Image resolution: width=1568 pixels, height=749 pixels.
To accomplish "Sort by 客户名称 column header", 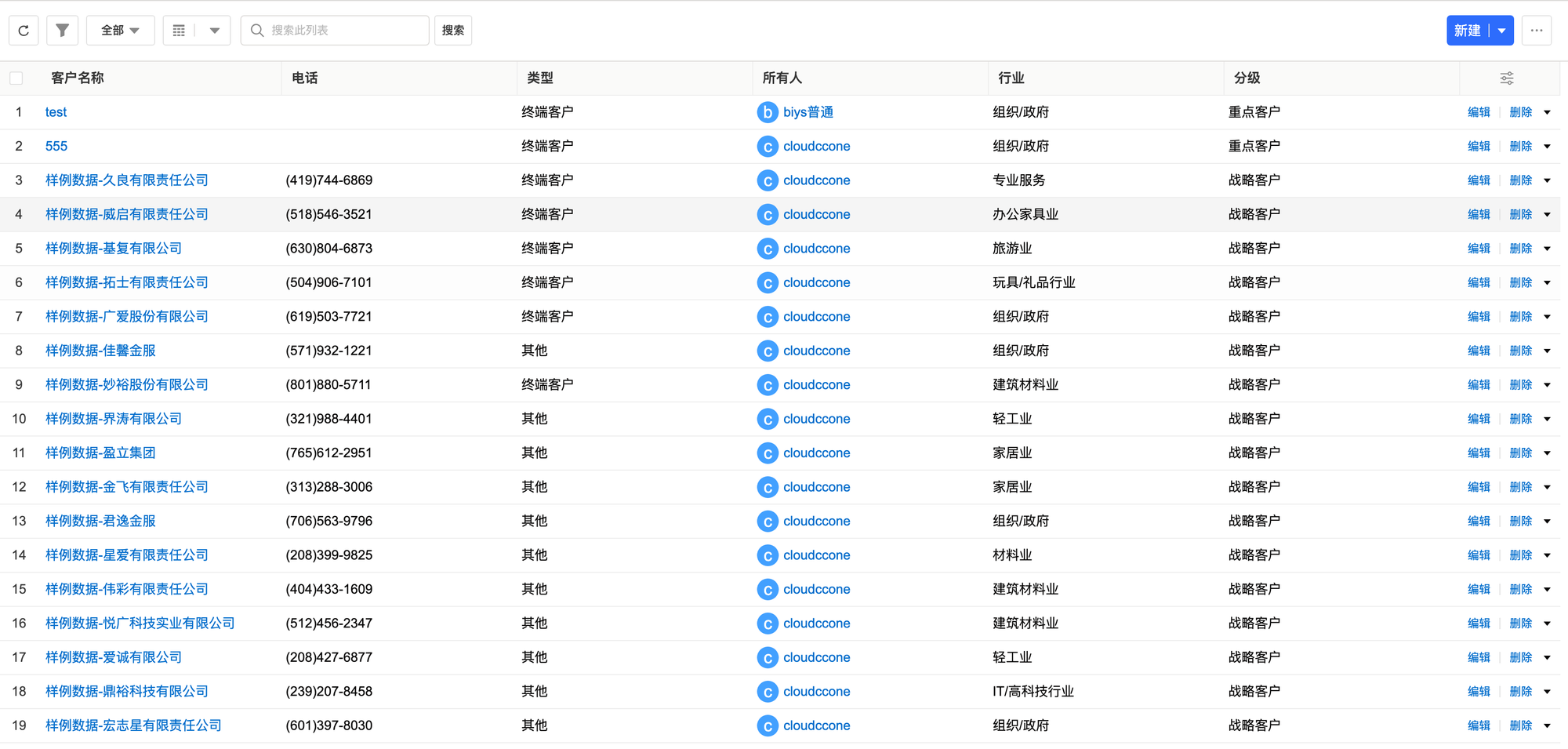I will click(x=78, y=78).
